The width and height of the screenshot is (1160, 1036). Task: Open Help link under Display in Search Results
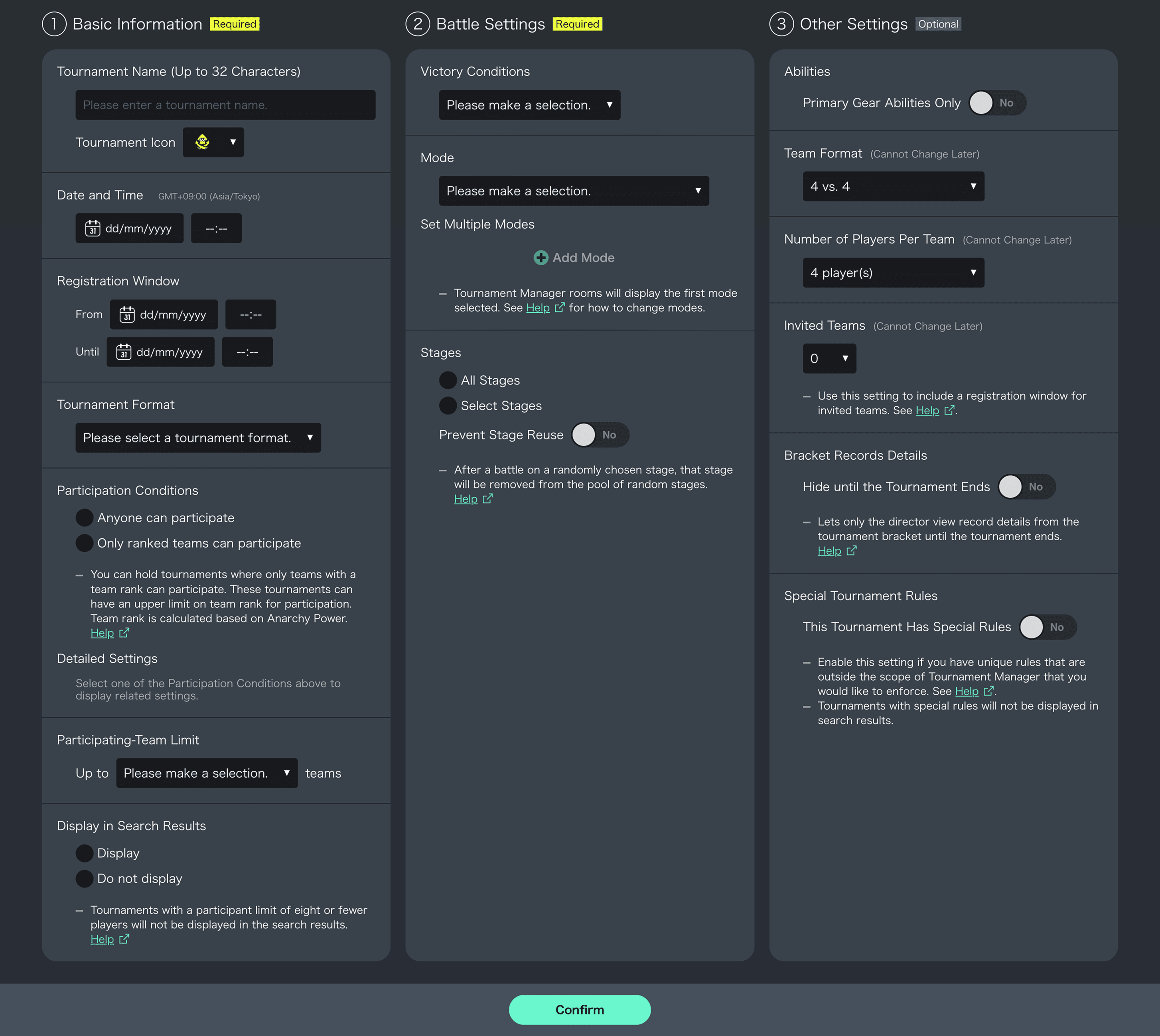point(102,940)
